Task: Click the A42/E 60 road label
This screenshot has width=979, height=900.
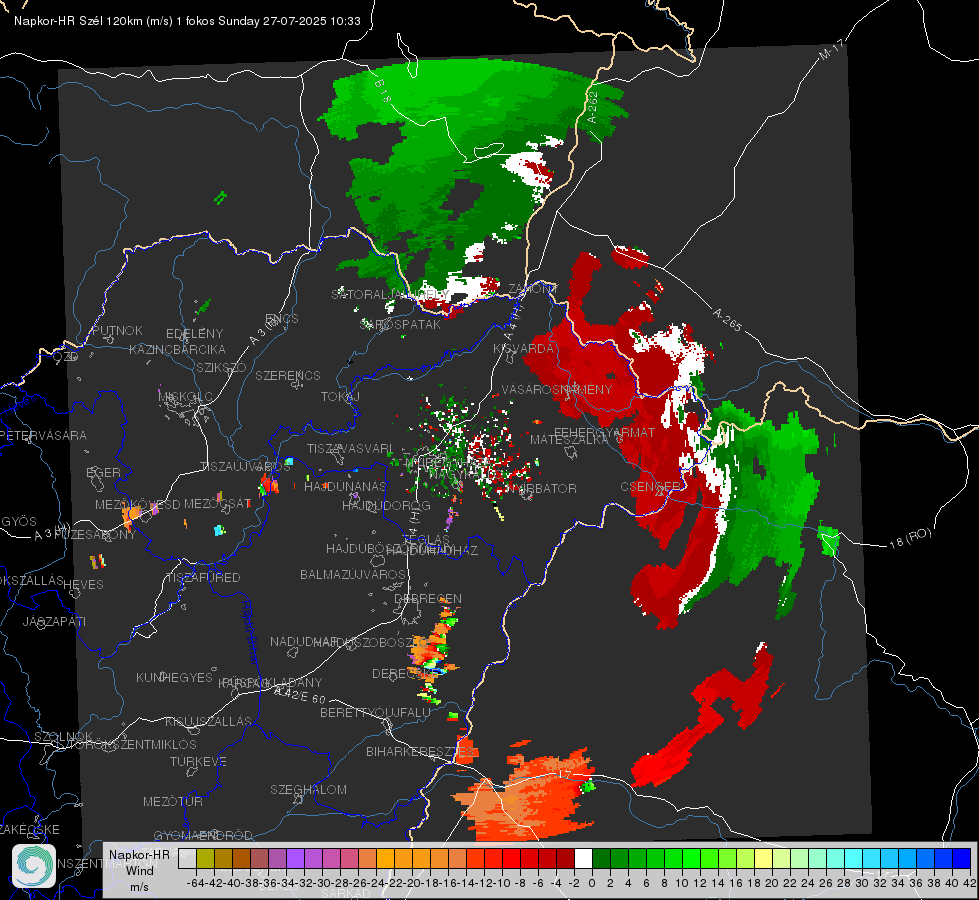Action: 300,695
